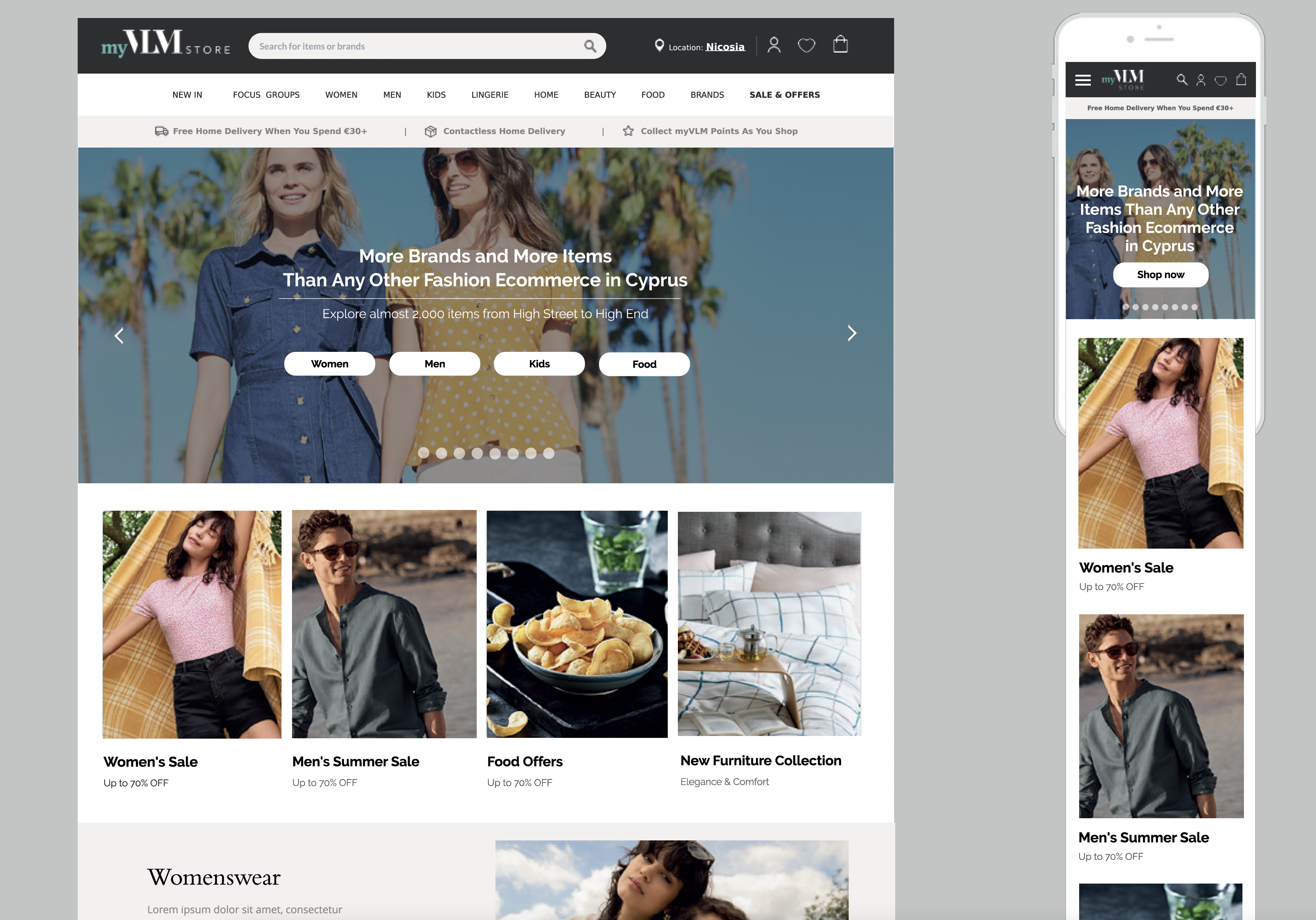Tap the mobile user account icon
The height and width of the screenshot is (920, 1316).
1201,80
